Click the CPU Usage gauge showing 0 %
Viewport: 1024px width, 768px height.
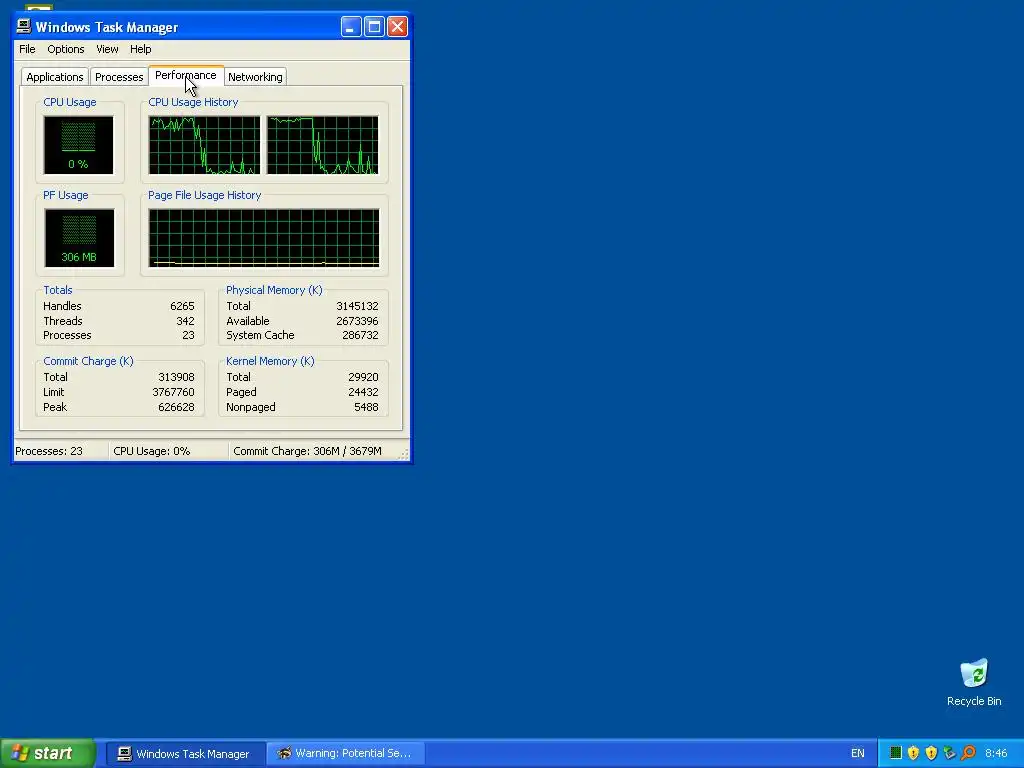[x=78, y=145]
